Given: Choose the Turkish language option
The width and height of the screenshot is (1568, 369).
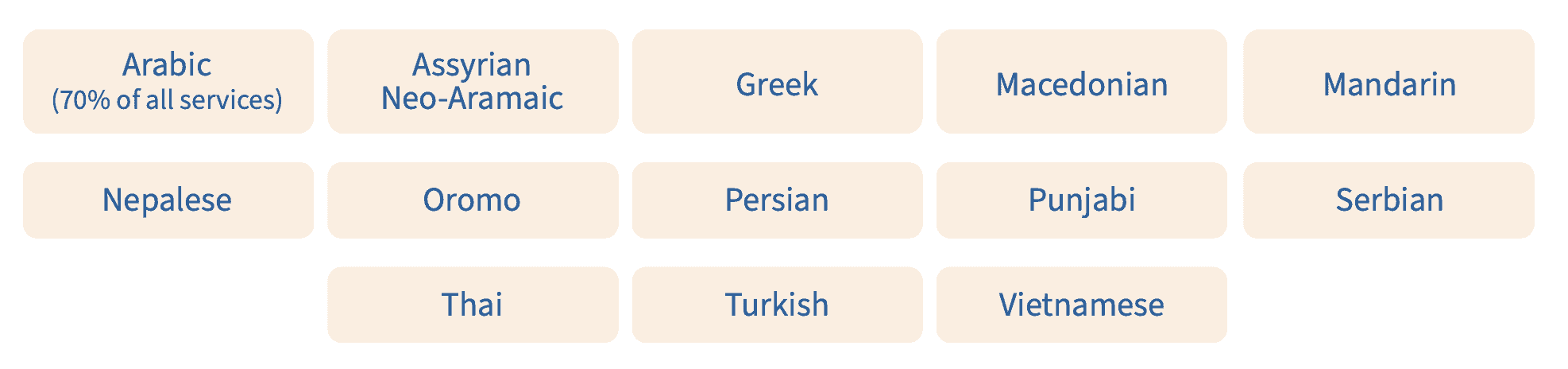Looking at the screenshot, I should coord(777,305).
